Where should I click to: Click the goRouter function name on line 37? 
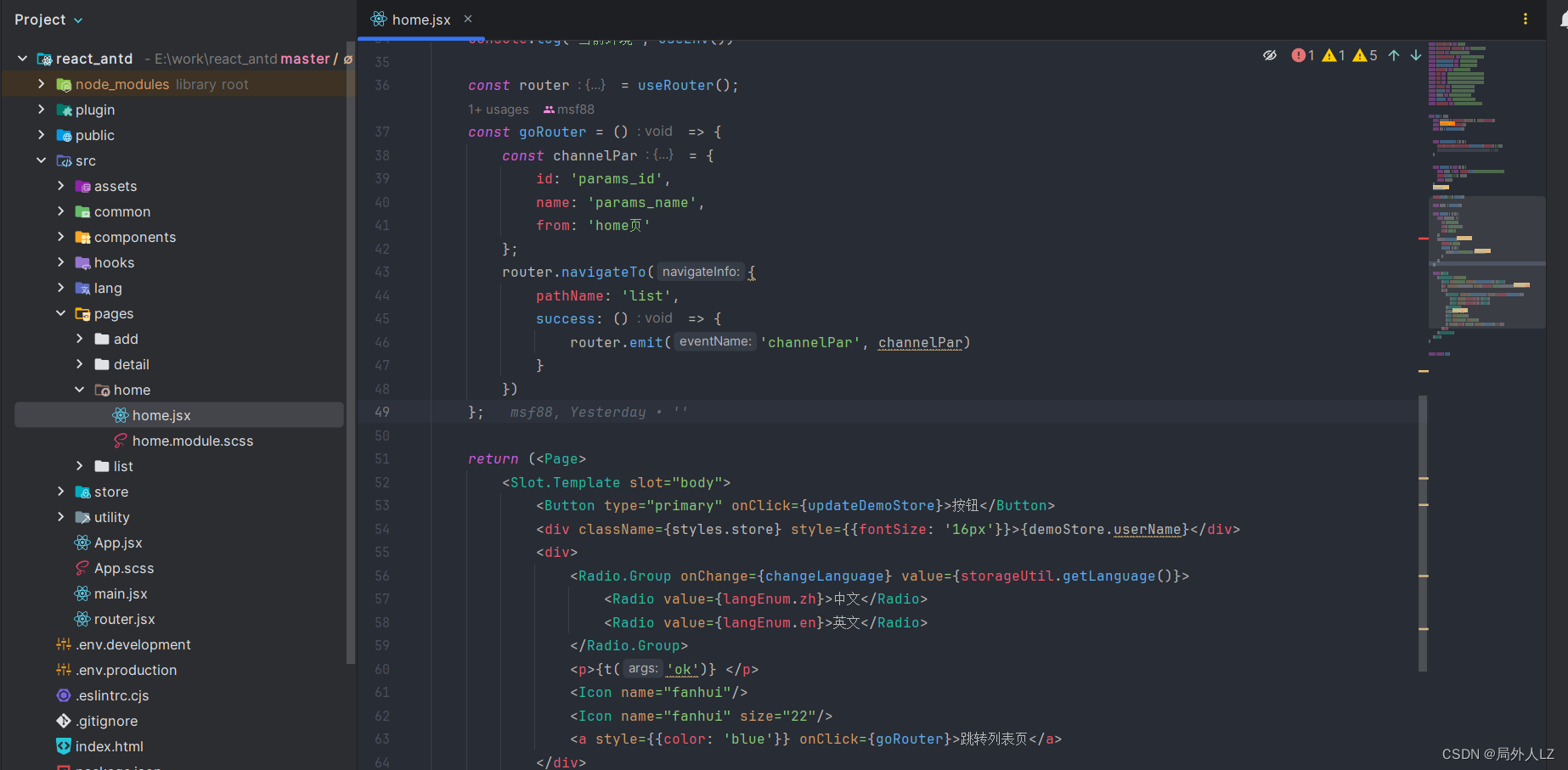tap(552, 132)
